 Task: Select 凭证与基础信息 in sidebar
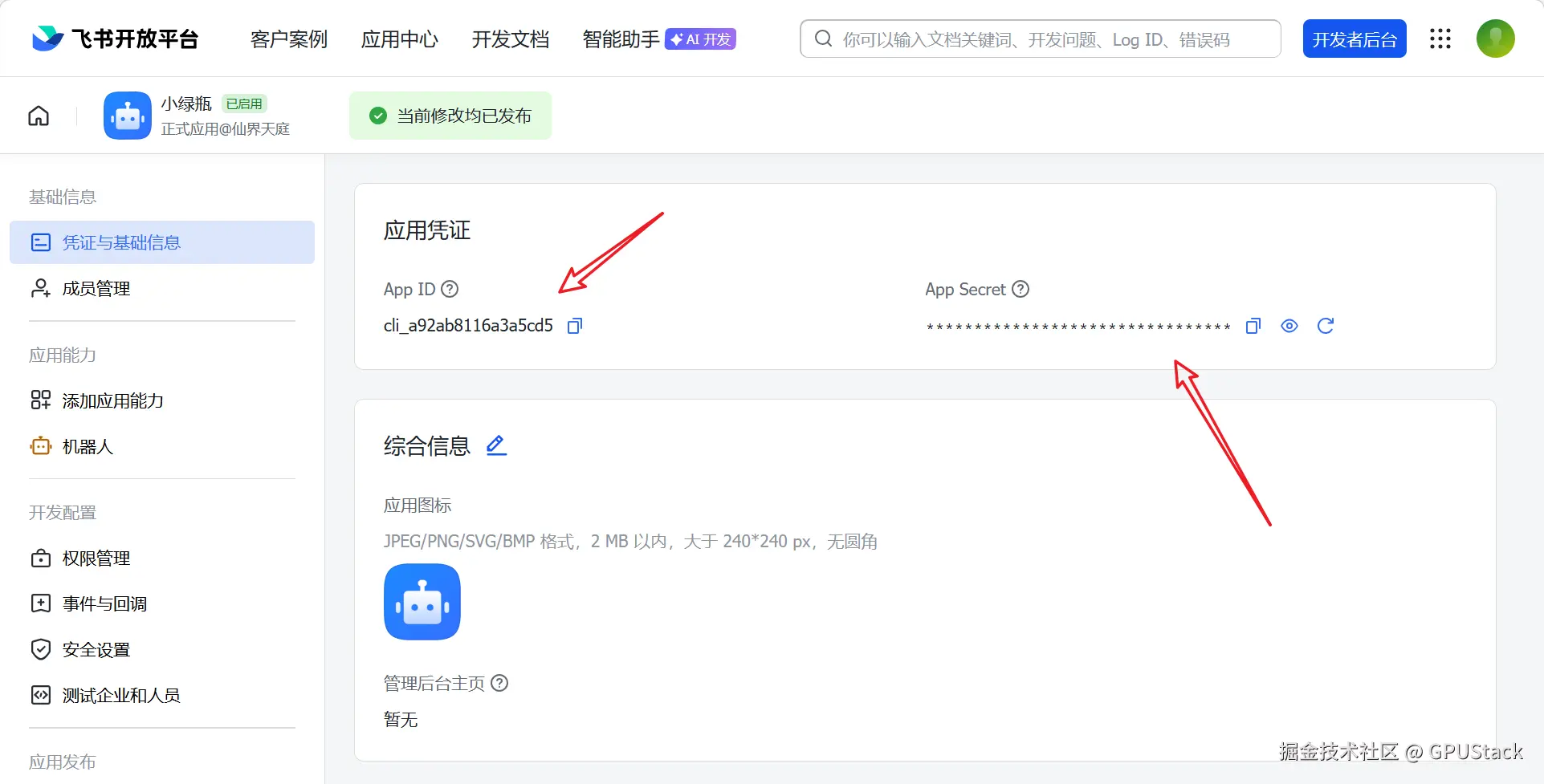coord(162,242)
